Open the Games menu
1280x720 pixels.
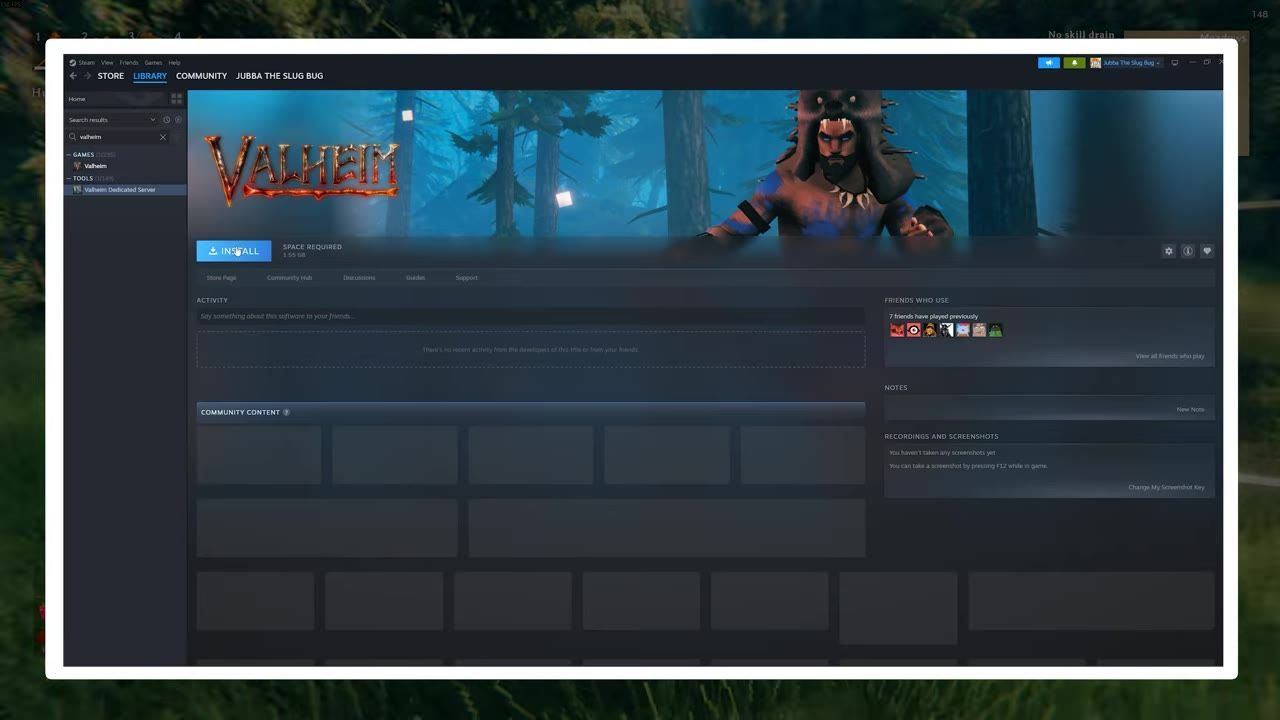coord(153,63)
